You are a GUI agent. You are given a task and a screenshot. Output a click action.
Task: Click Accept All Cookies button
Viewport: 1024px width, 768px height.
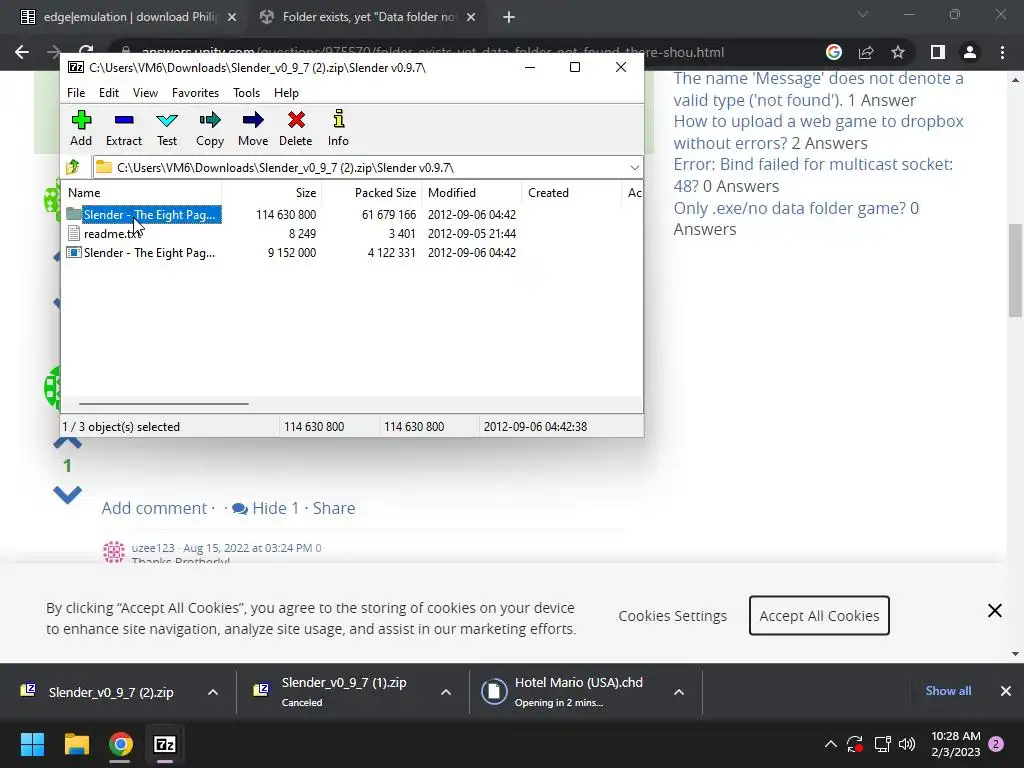point(819,615)
